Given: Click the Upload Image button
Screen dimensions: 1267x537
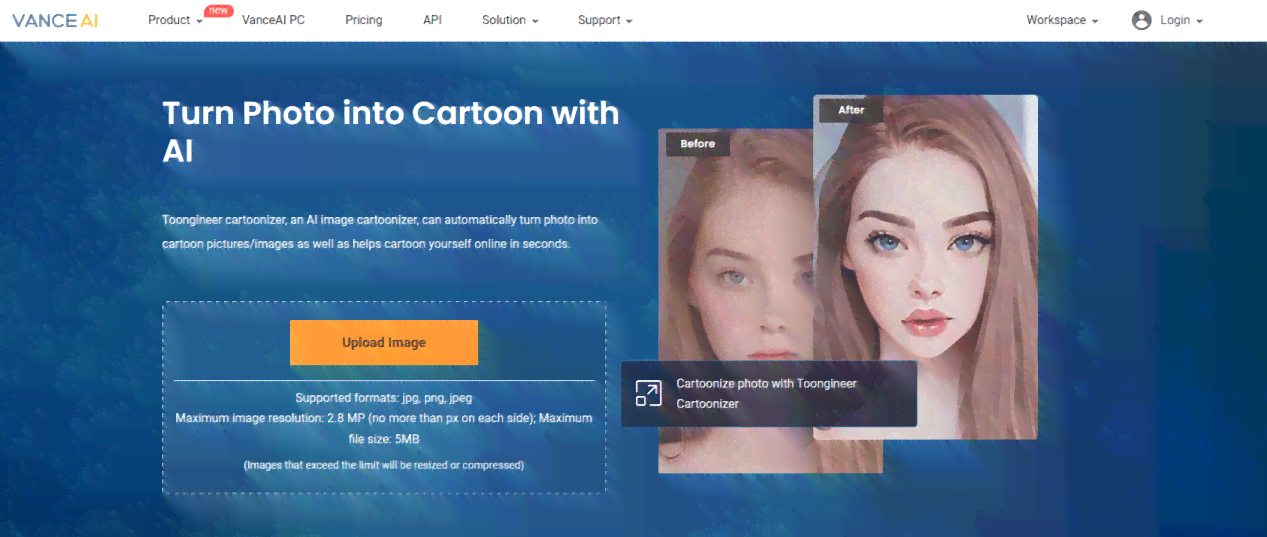Looking at the screenshot, I should (x=384, y=342).
